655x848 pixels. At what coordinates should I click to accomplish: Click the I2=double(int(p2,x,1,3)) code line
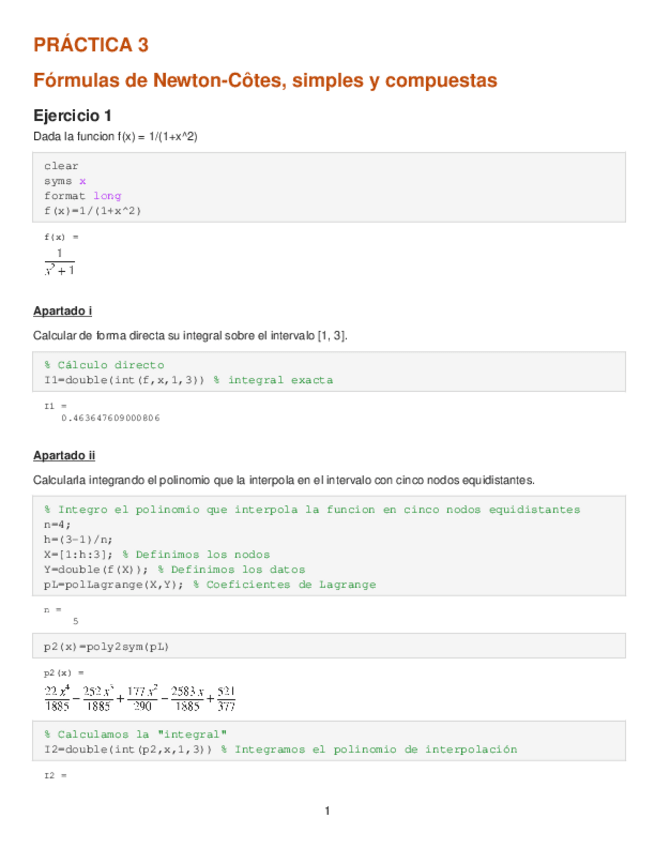(127, 748)
